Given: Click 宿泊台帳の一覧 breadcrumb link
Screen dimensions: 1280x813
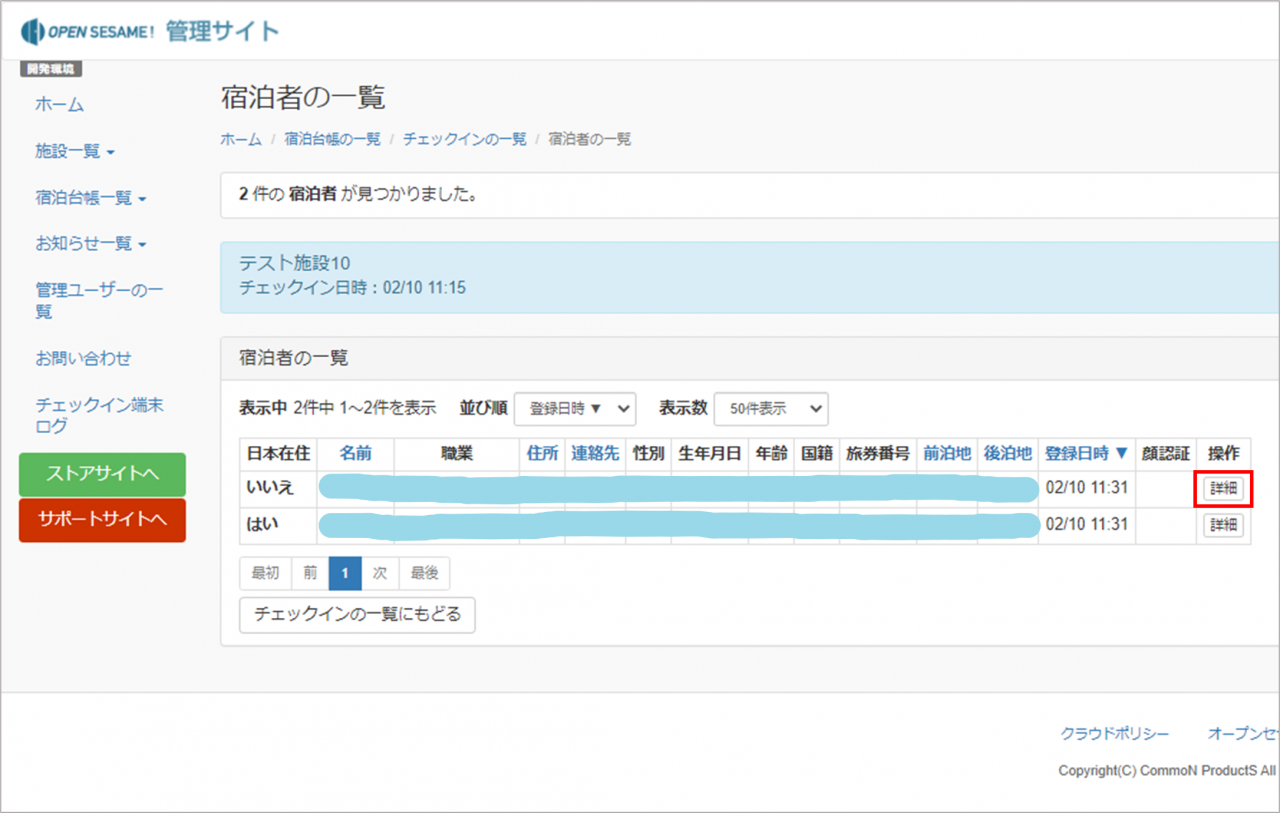Looking at the screenshot, I should pyautogui.click(x=332, y=140).
